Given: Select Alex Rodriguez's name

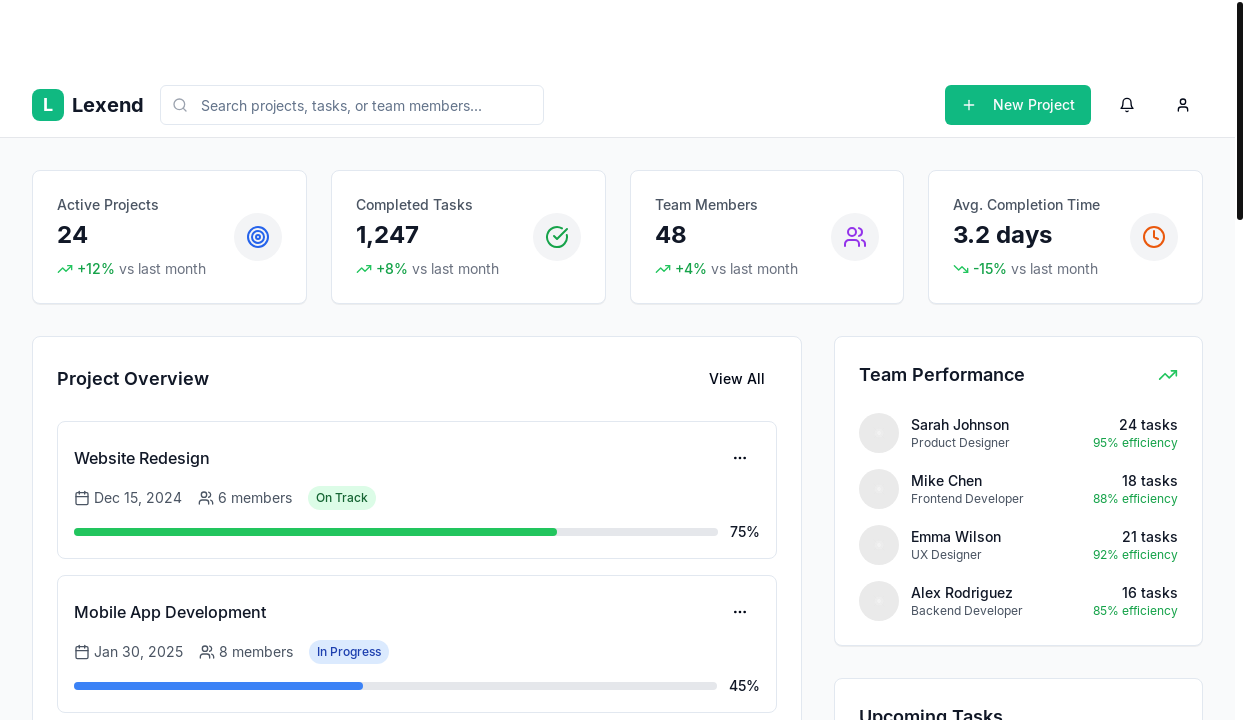Looking at the screenshot, I should (x=962, y=593).
